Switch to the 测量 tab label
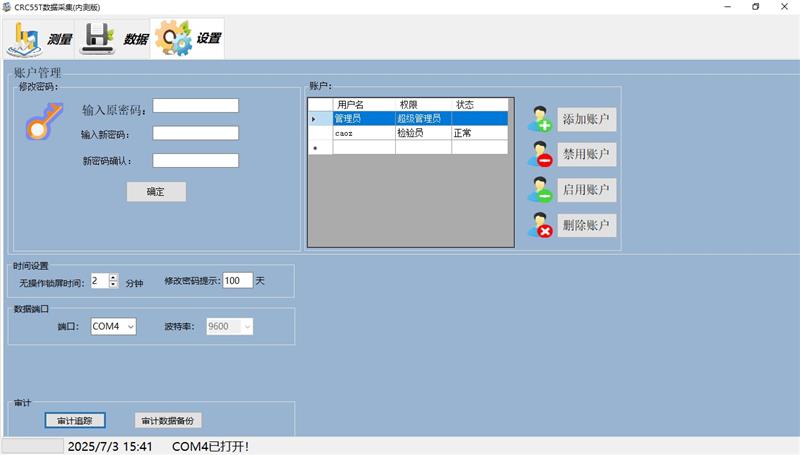 coord(60,39)
